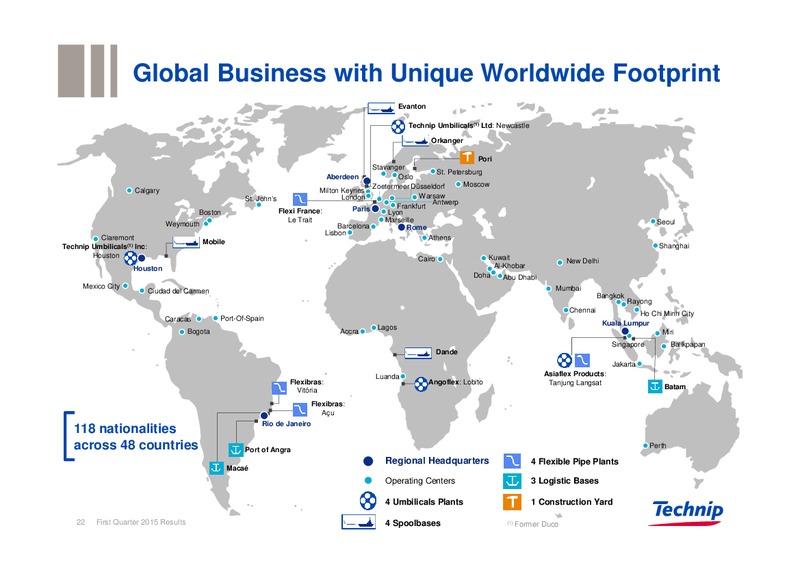Image resolution: width=800 pixels, height=565 pixels.
Task: Click the legend's 4 Spoolbases ship icon
Action: (x=359, y=522)
